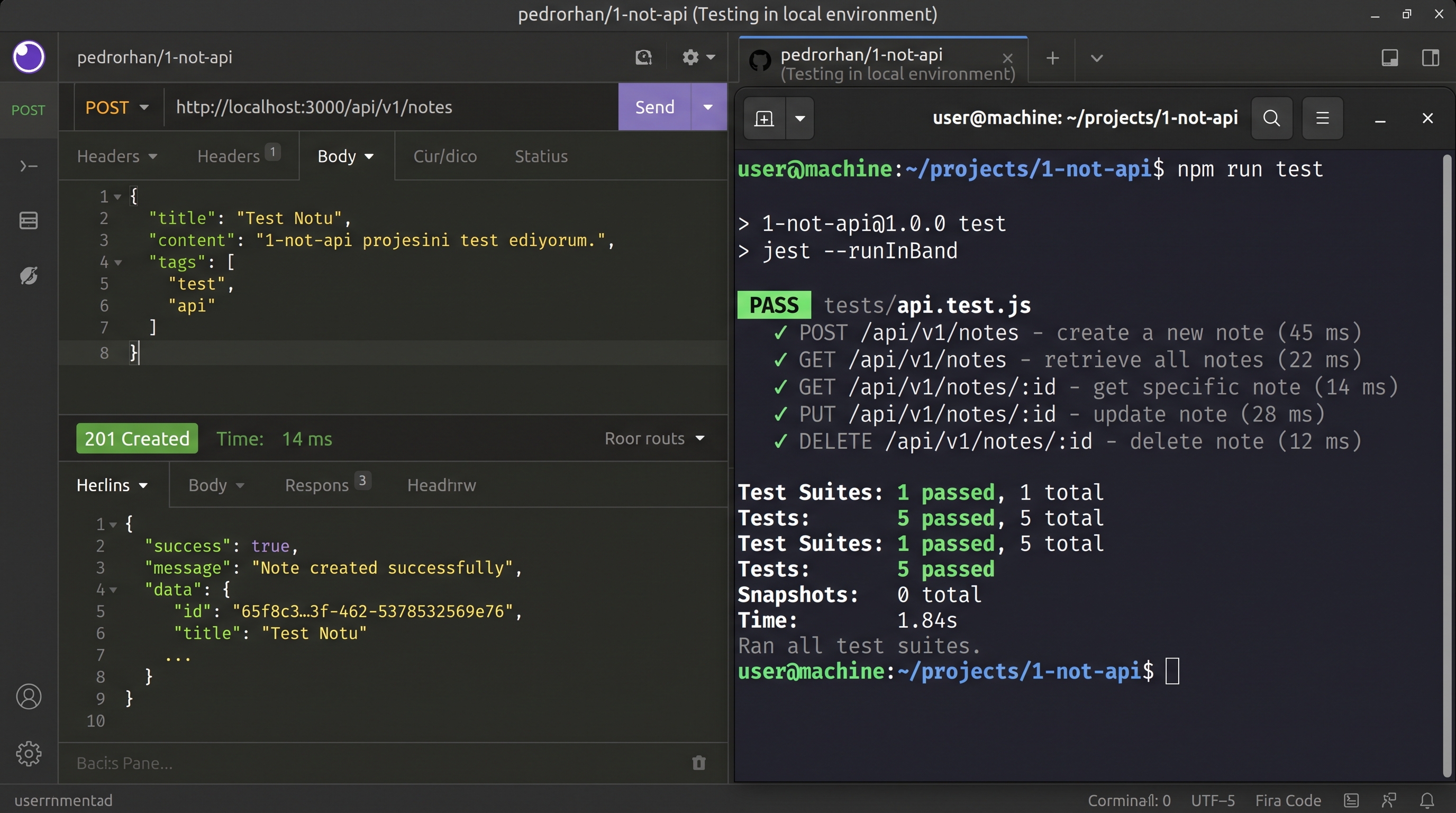Open the terminal prompt icon in sidebar
Image resolution: width=1456 pixels, height=813 pixels.
29,166
